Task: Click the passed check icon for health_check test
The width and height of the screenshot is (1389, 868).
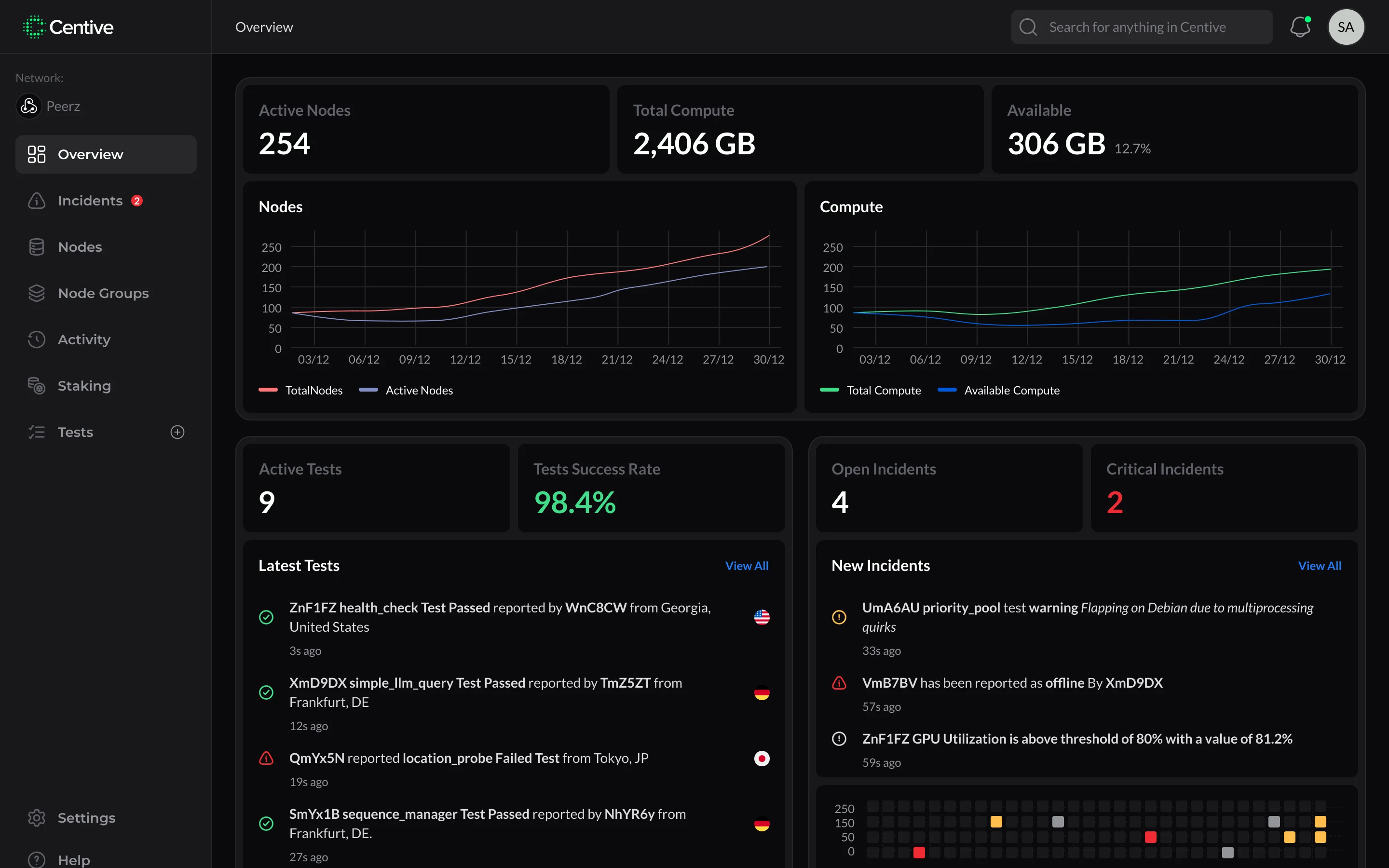Action: tap(266, 617)
